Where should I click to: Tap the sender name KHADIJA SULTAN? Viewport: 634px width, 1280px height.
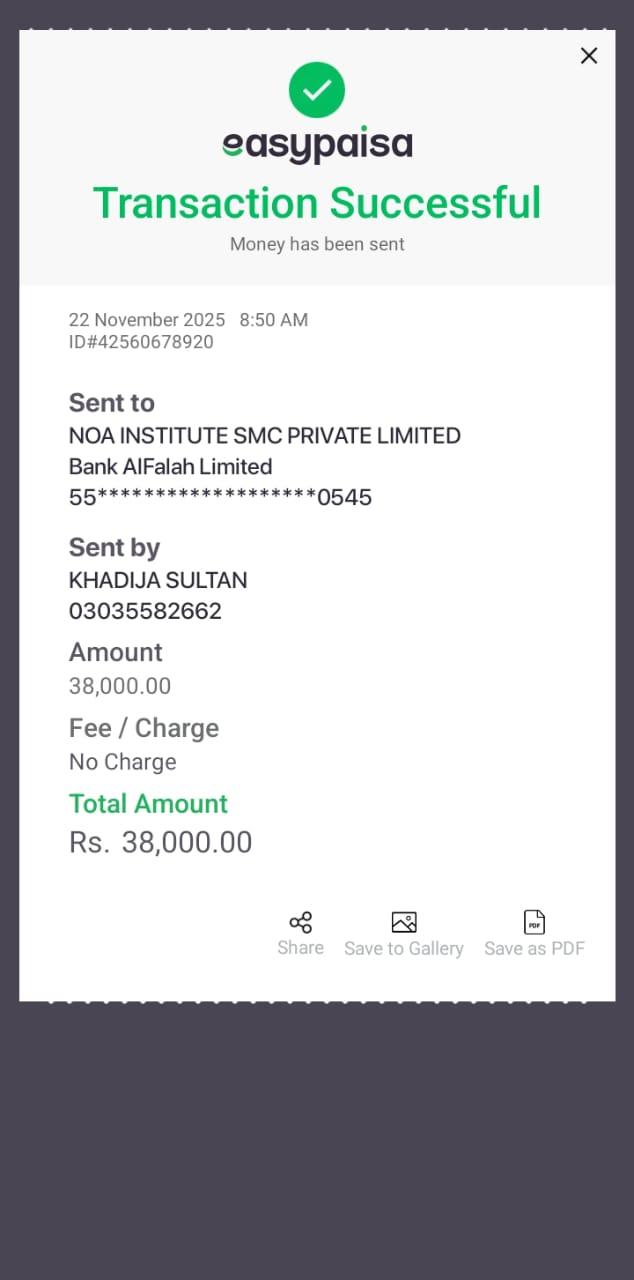click(x=158, y=581)
